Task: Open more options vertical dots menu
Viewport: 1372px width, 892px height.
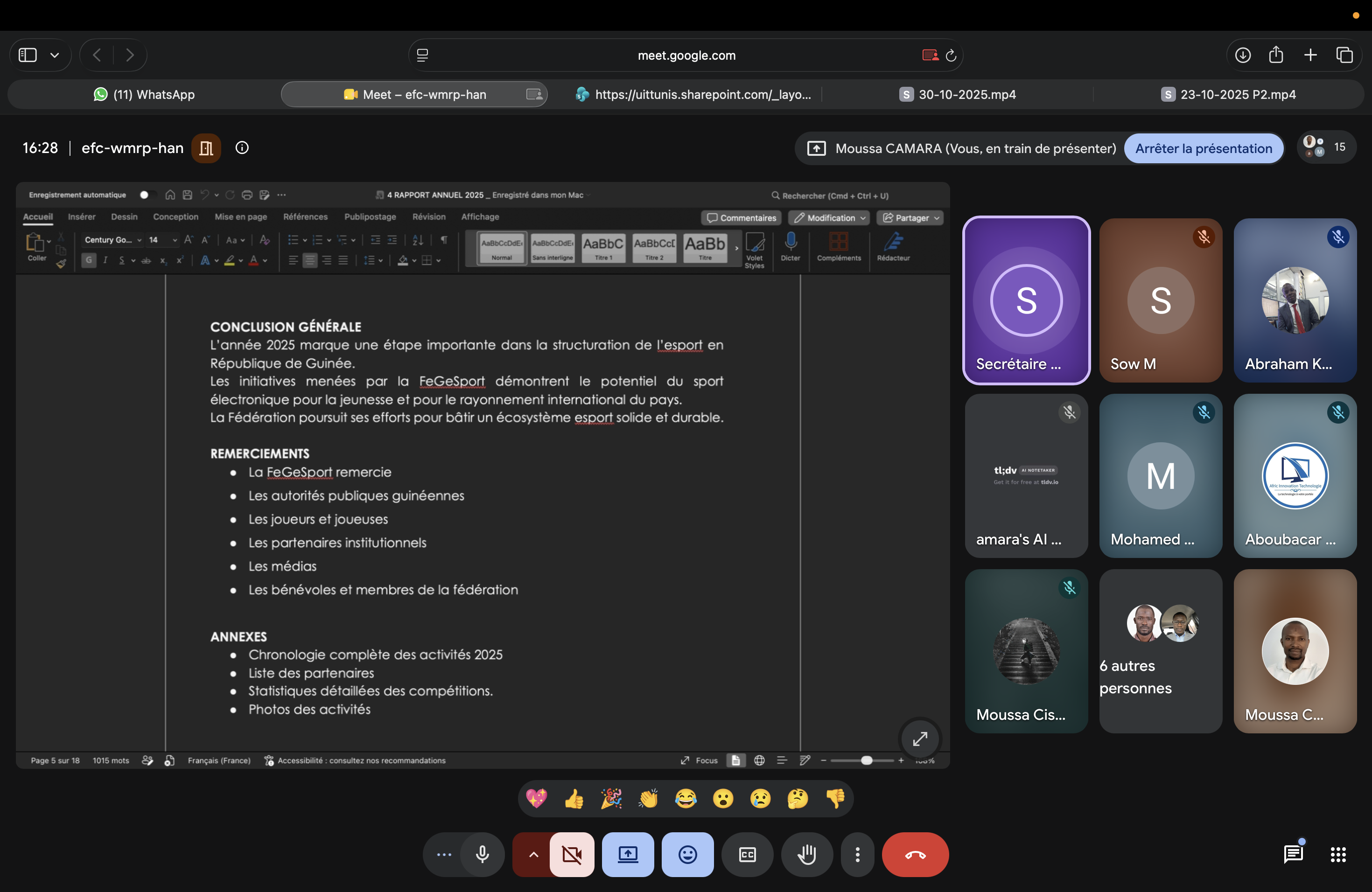Action: (857, 854)
